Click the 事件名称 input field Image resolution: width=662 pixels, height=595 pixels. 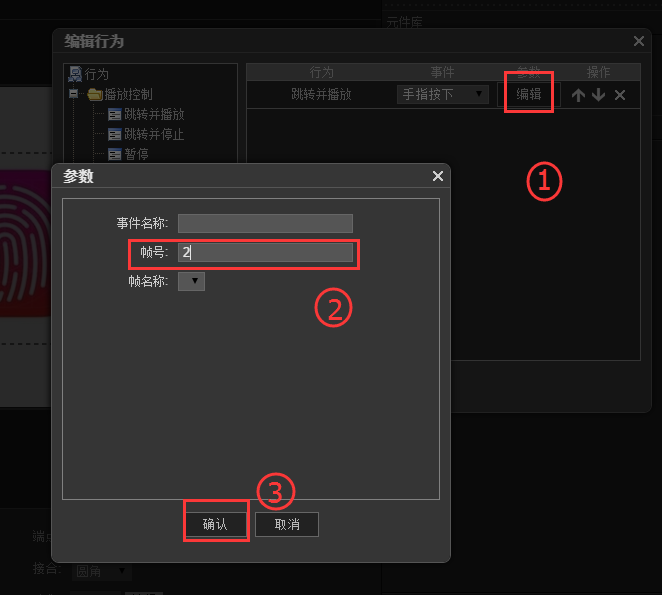265,223
